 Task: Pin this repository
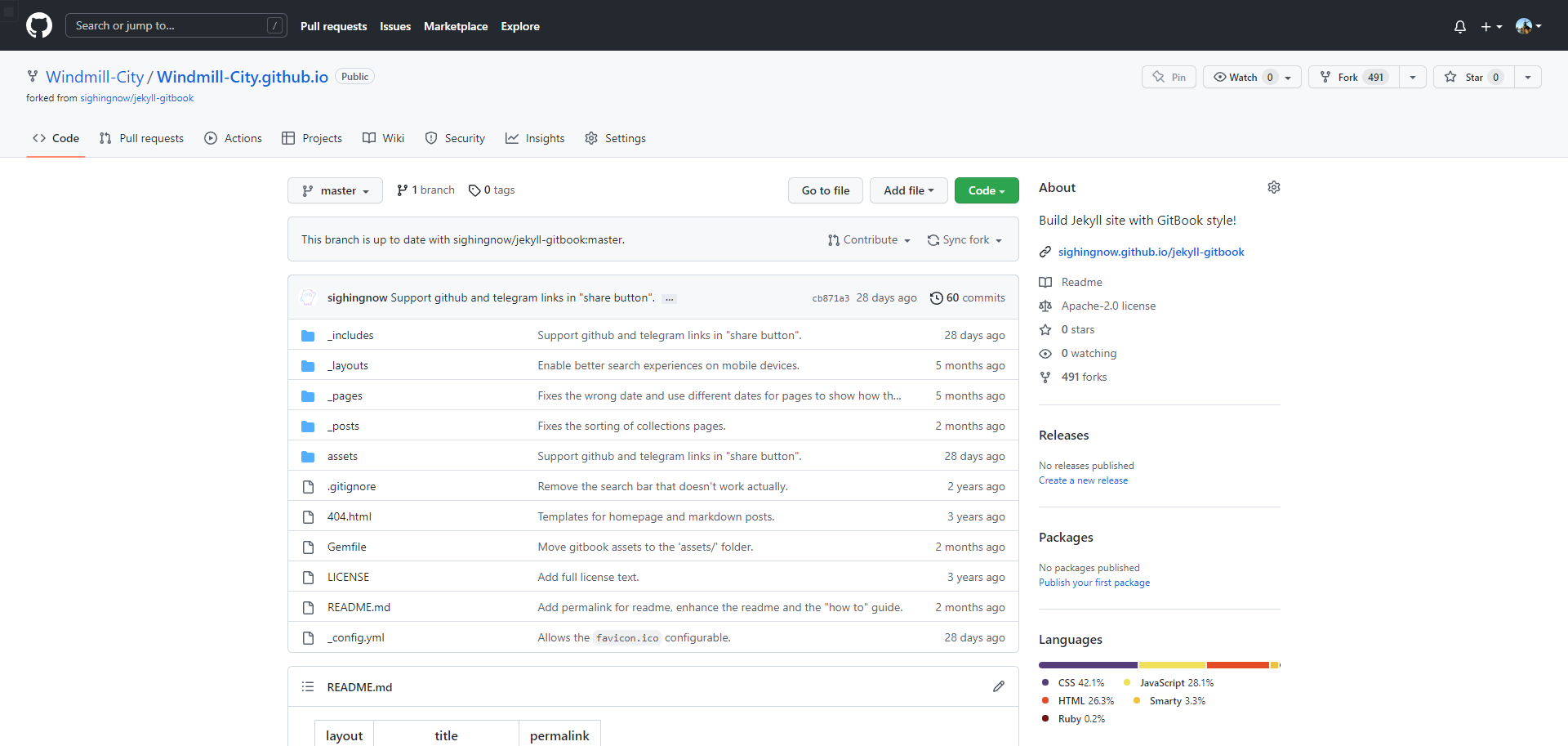[1169, 77]
